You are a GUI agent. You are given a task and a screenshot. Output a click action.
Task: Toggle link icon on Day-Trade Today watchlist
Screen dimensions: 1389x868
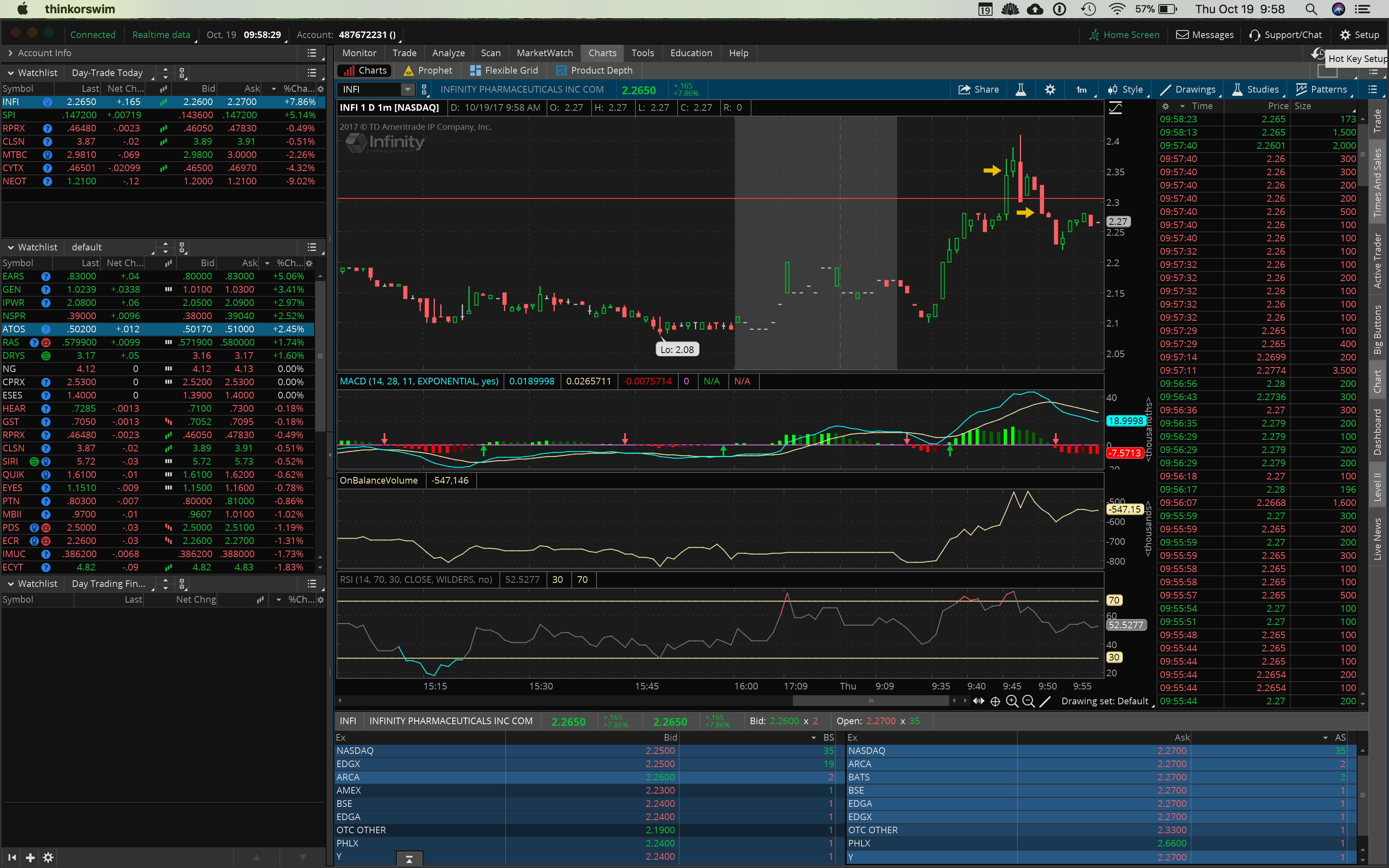point(182,73)
